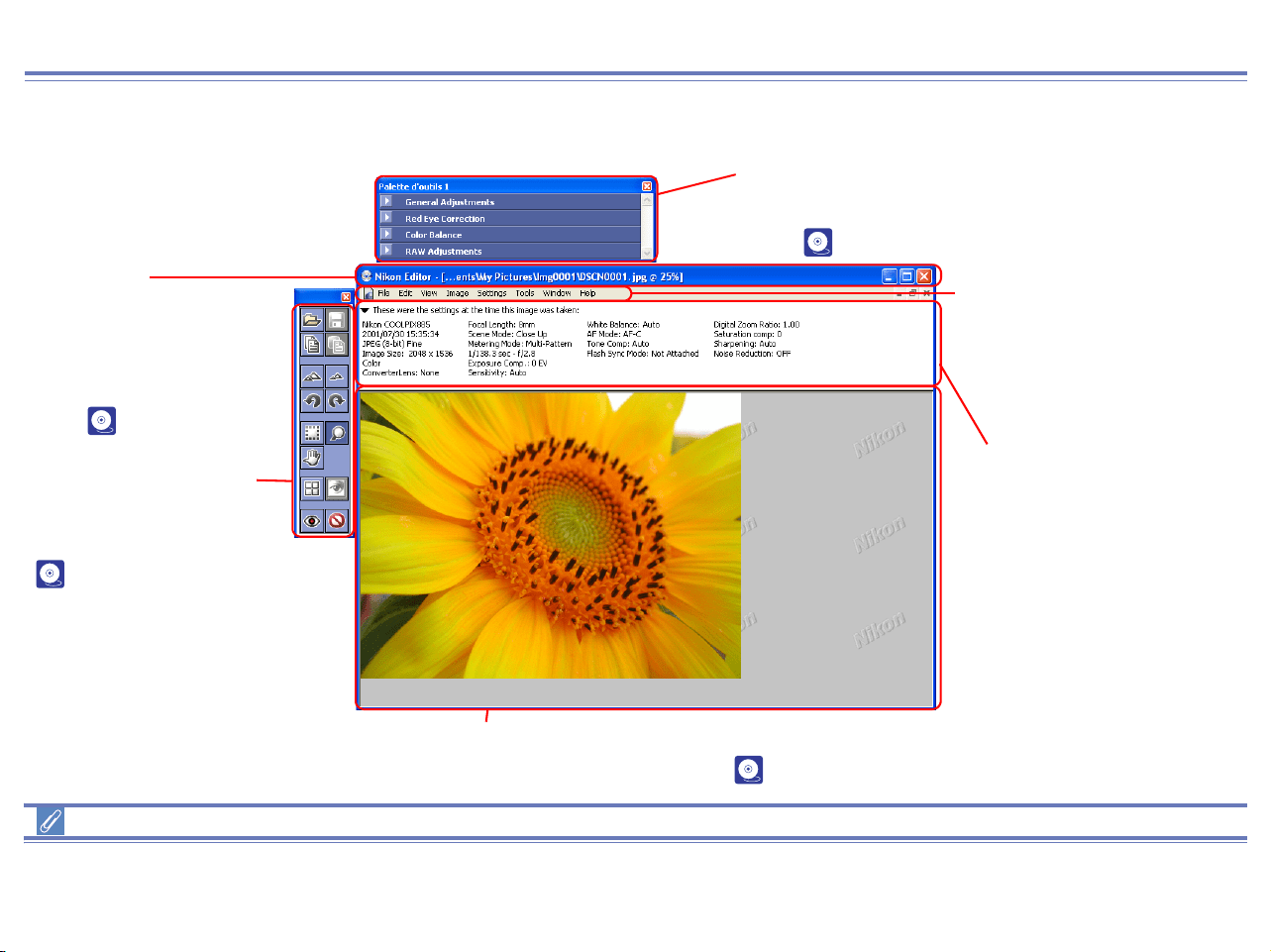Expand the General Adjustments section
The image size is (1271, 952).
[x=386, y=201]
